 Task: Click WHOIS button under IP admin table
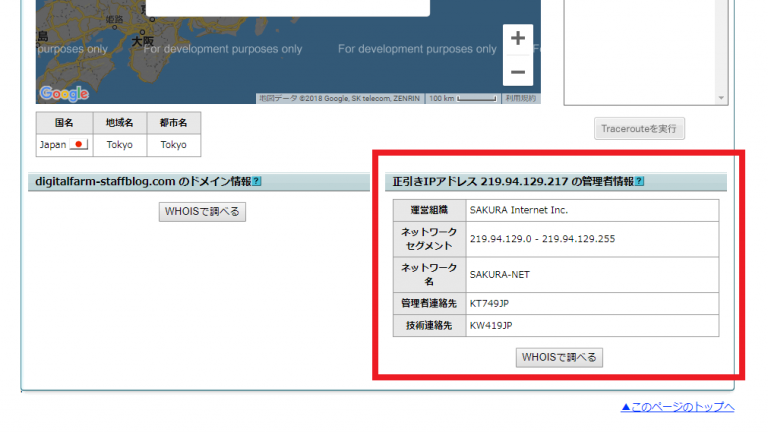[559, 357]
